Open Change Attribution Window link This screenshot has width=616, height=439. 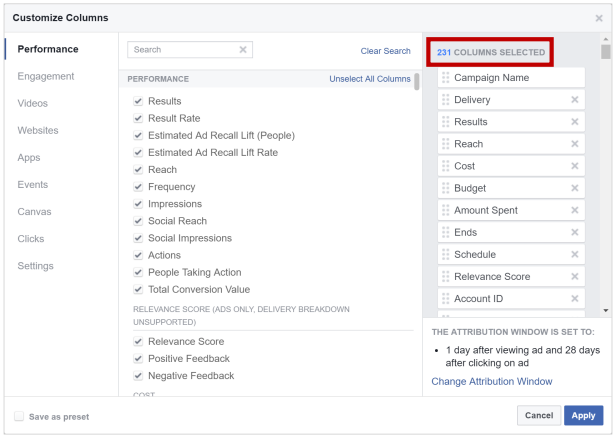[491, 381]
